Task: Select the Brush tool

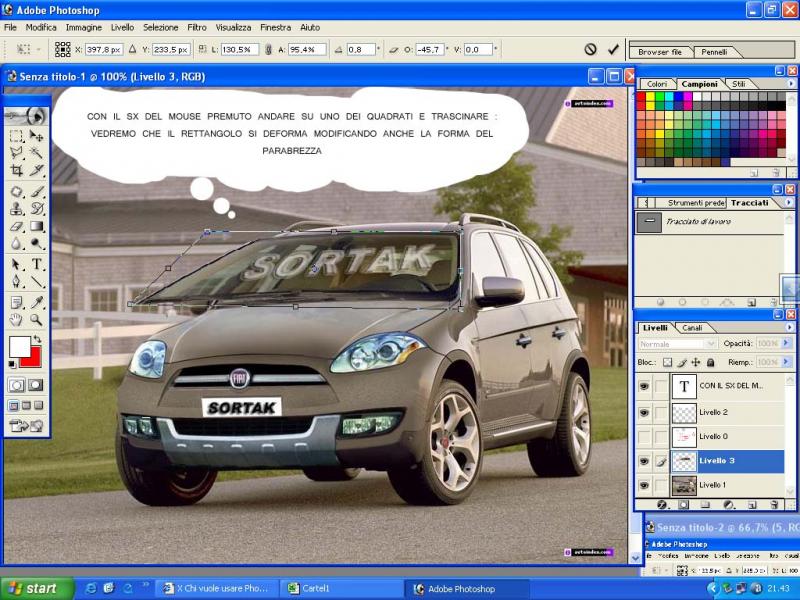Action: pos(36,192)
